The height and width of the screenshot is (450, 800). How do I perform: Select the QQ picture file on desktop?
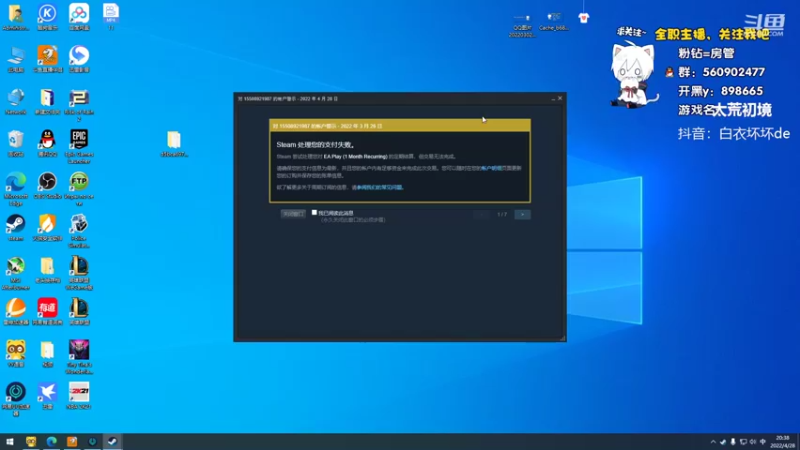[522, 24]
